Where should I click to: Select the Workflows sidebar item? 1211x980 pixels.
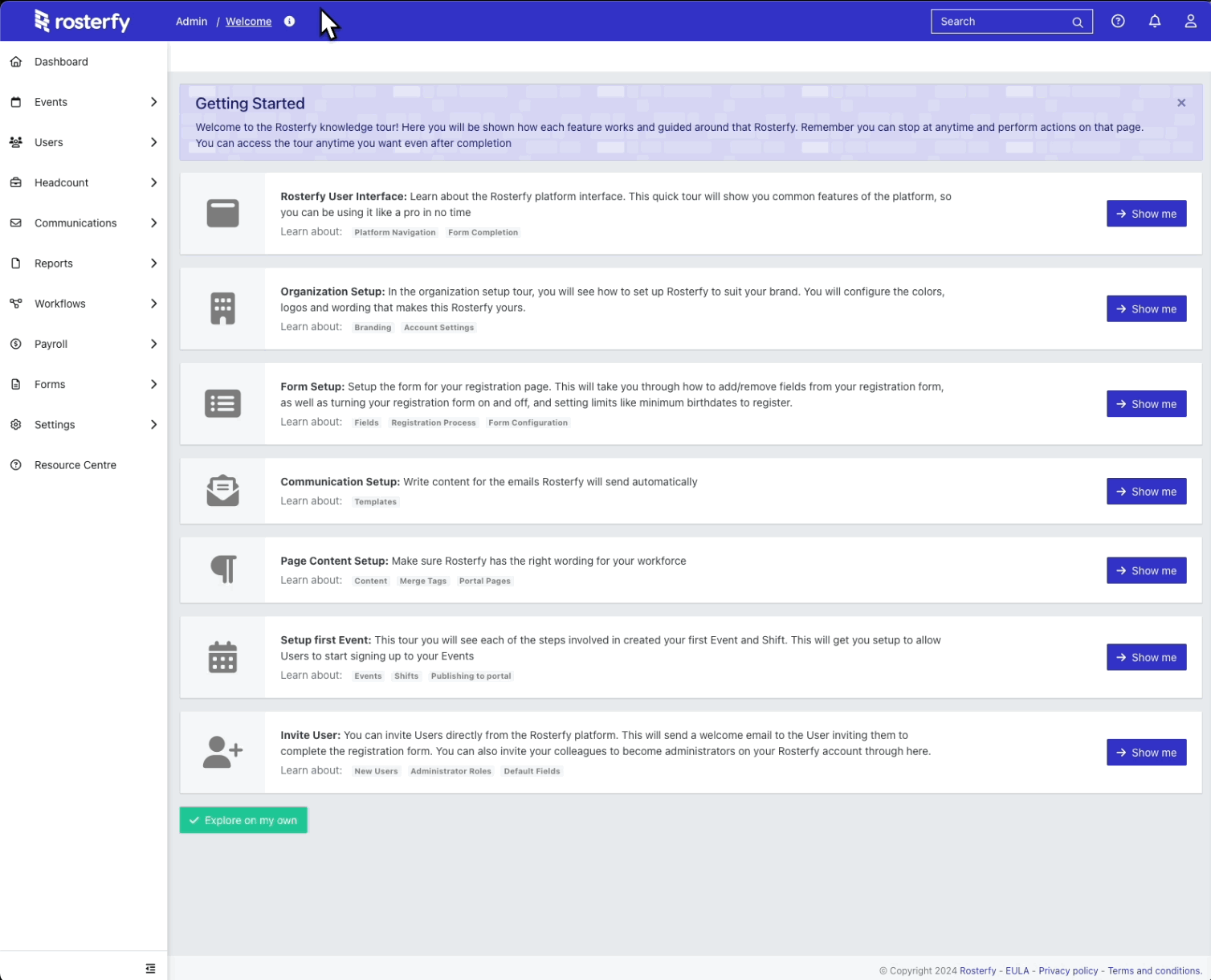84,304
